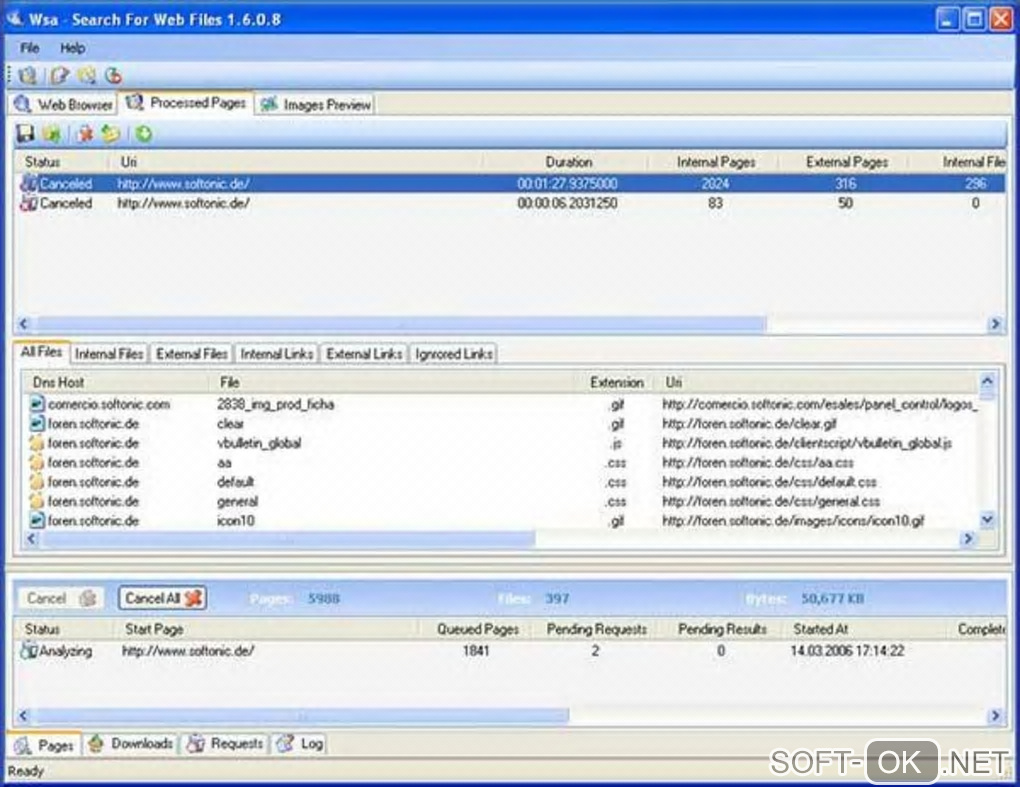
Task: Sort file list by Extension column header
Action: (x=616, y=382)
